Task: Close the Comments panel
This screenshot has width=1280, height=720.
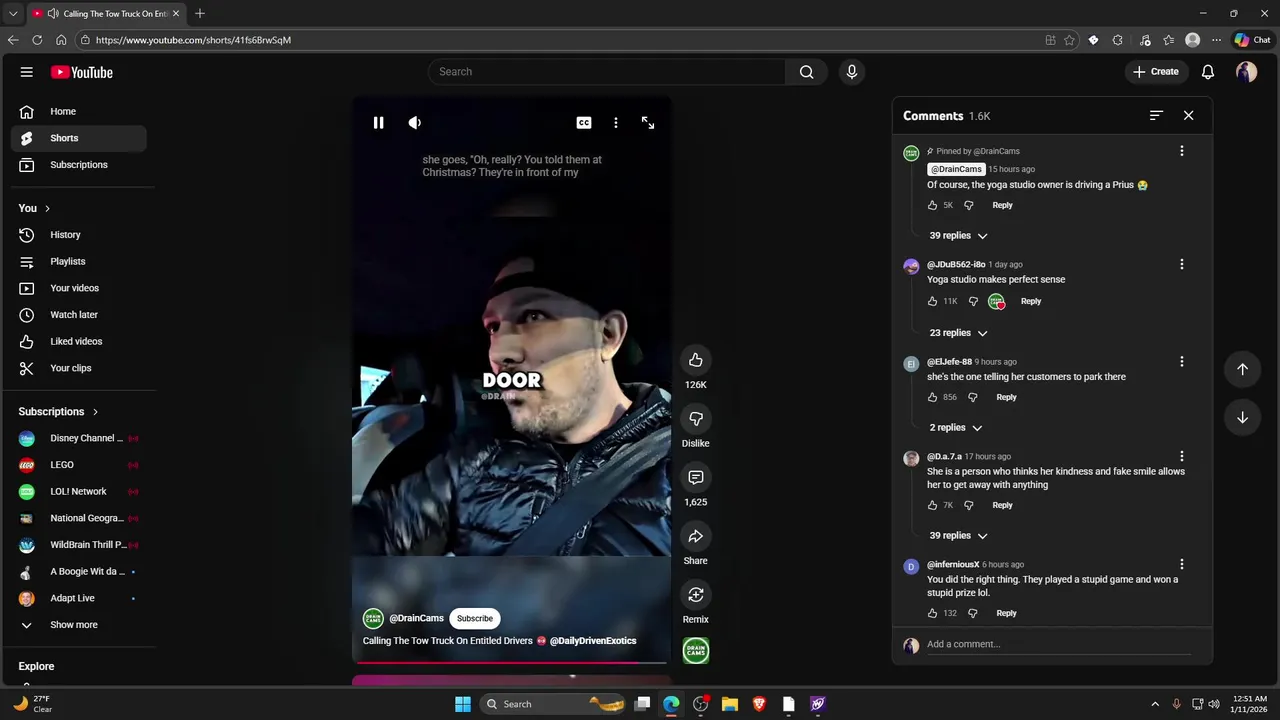Action: (1188, 116)
